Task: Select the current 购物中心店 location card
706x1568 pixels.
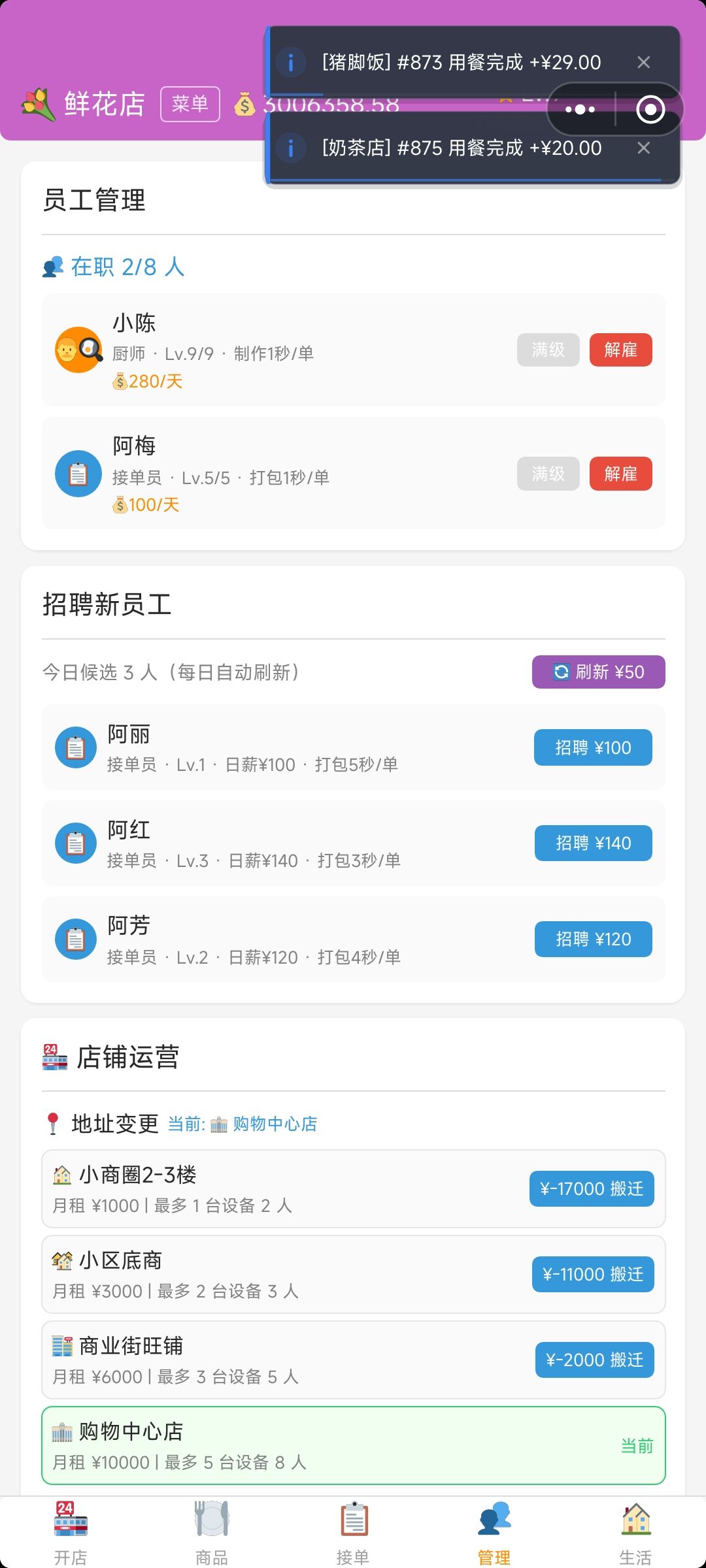Action: tap(353, 1446)
